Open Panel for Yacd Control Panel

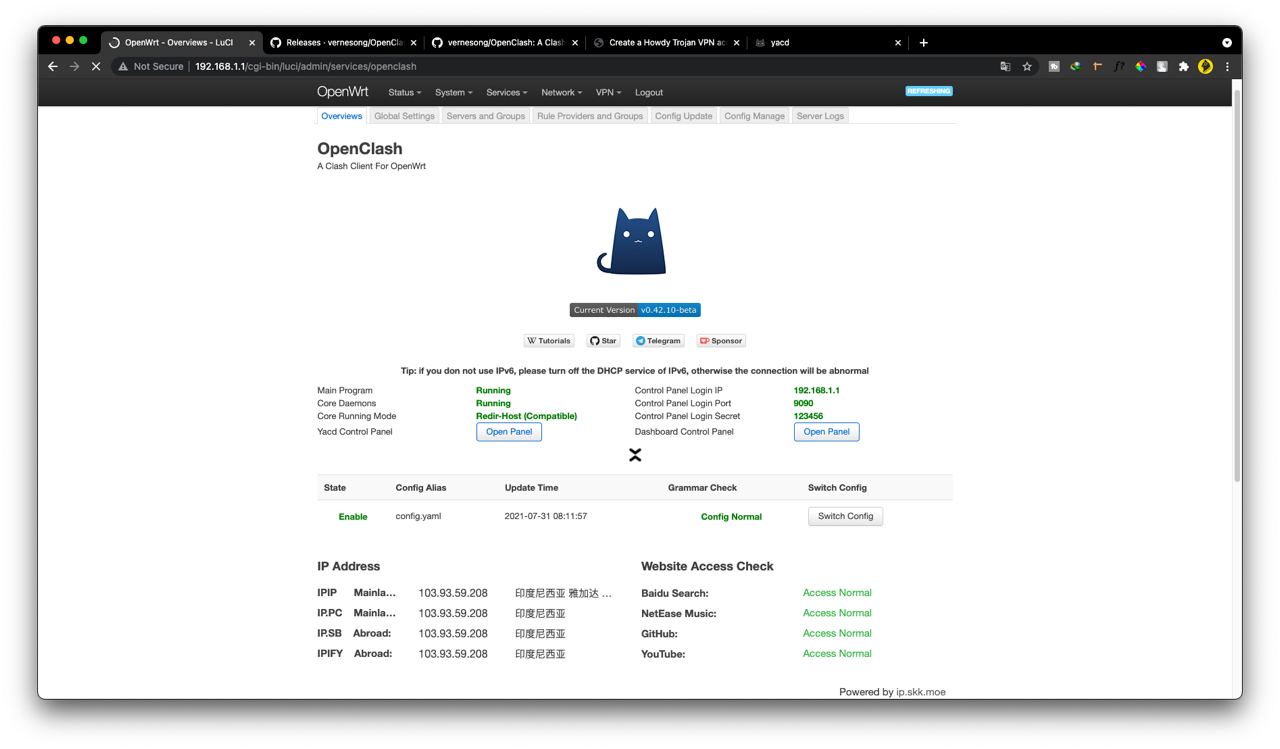pos(509,432)
